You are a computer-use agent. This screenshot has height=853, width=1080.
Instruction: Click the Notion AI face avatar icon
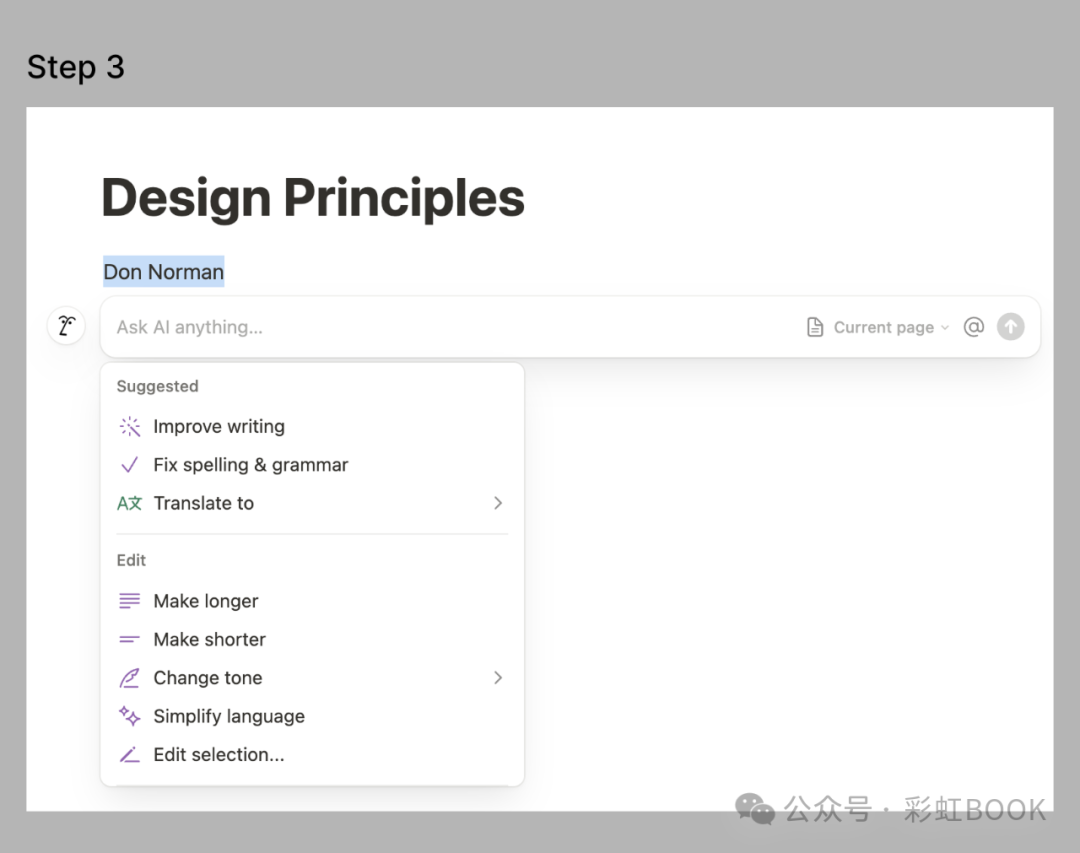tap(66, 326)
